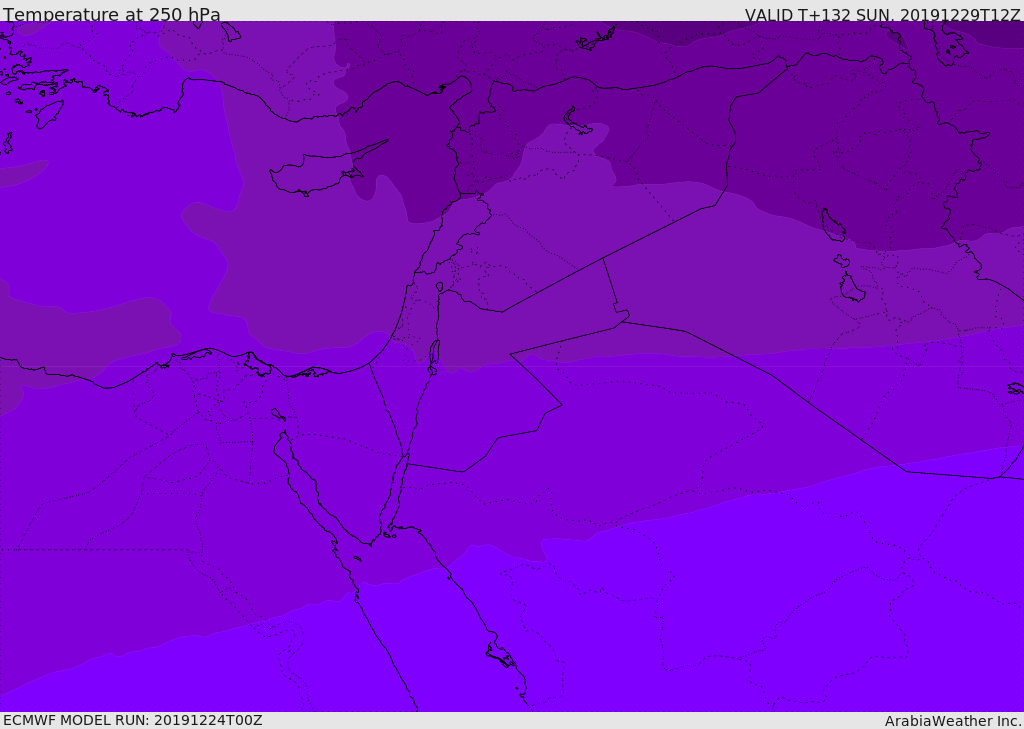Image resolution: width=1024 pixels, height=729 pixels.
Task: Click the 'VALID T+132 SUN. 20191229T12Z' label
Action: pyautogui.click(x=882, y=15)
